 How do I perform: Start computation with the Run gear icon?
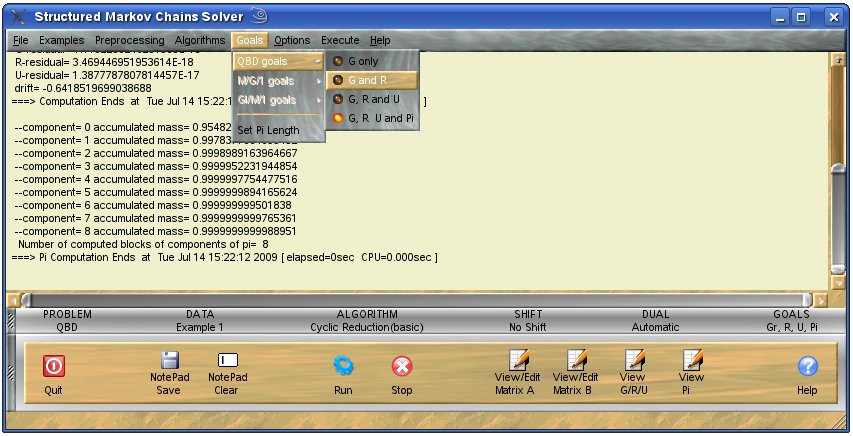click(x=343, y=366)
